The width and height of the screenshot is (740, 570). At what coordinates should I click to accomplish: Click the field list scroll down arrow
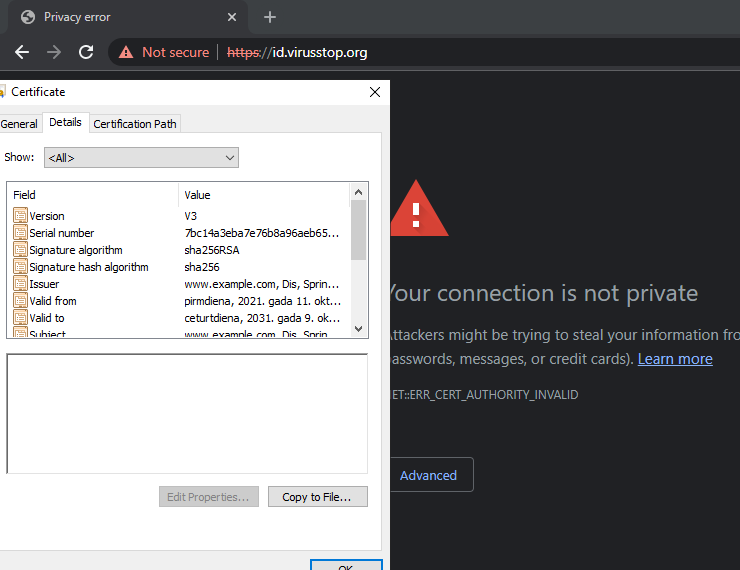(359, 329)
